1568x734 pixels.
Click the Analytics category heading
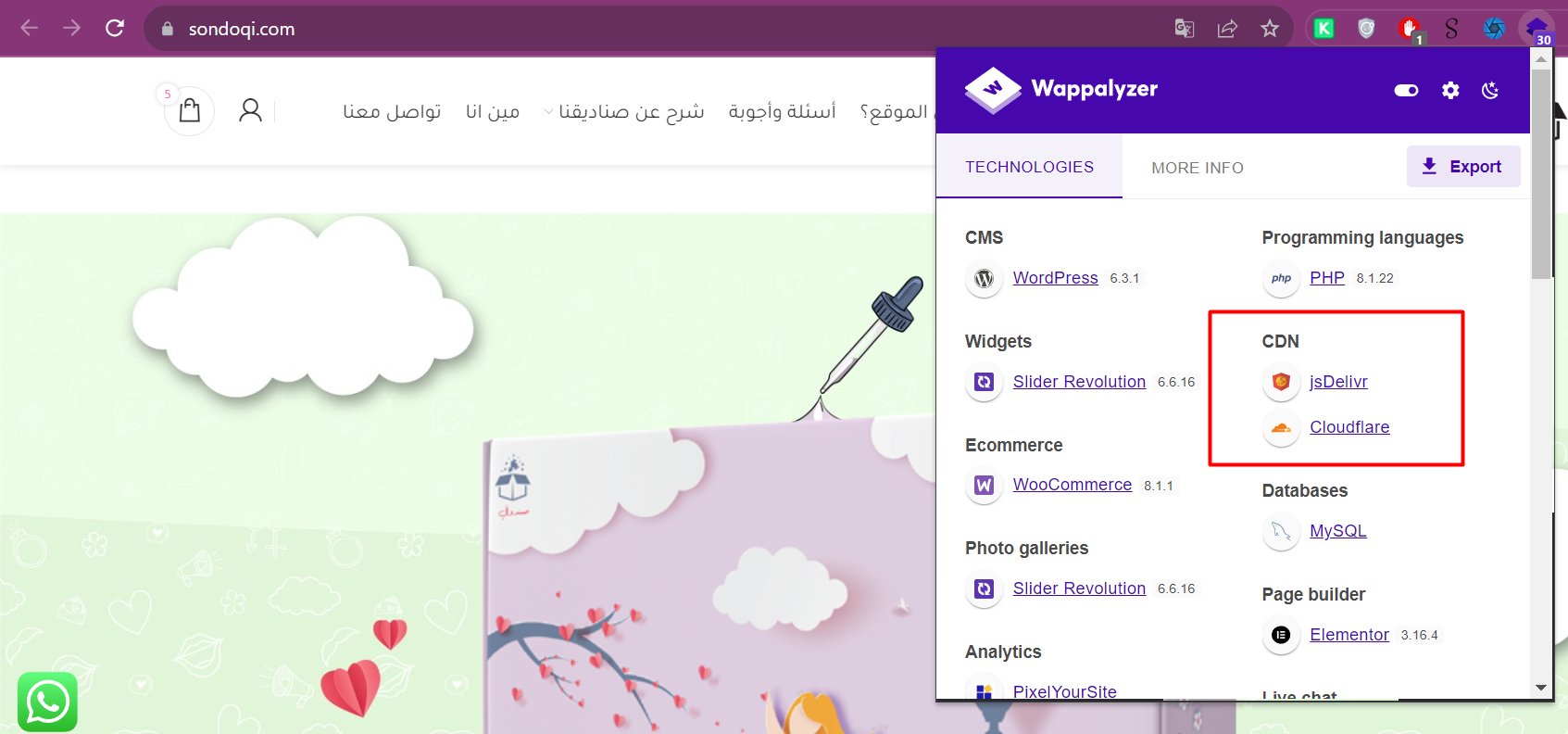1003,652
